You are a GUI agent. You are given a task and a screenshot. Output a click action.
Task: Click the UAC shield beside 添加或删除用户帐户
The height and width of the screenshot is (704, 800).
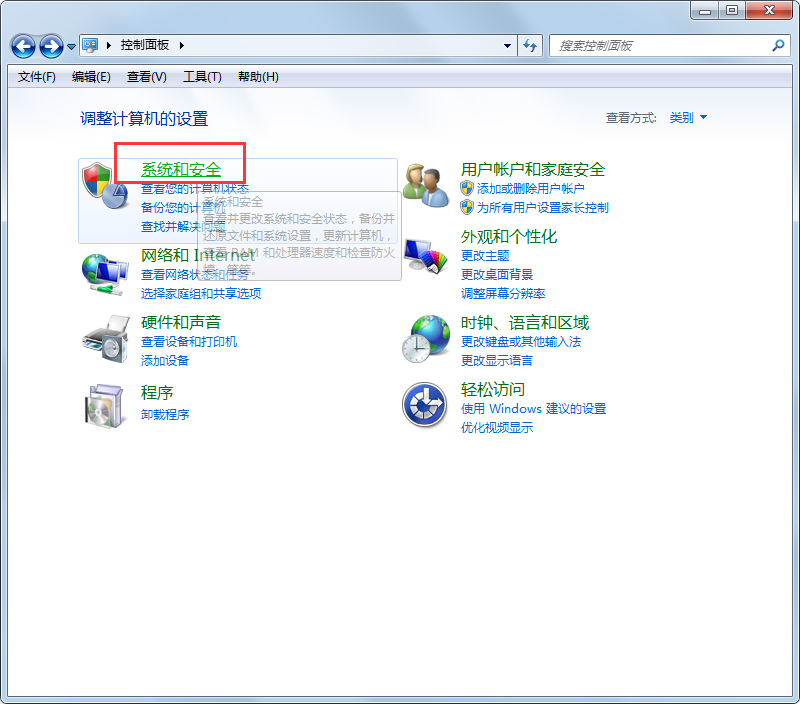[467, 188]
